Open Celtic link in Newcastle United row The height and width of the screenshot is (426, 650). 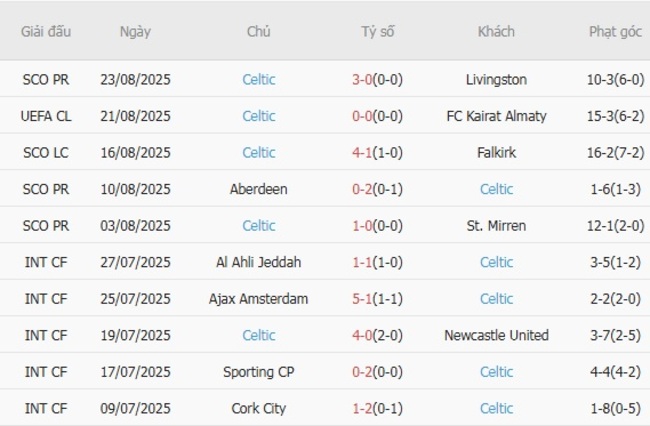pos(259,335)
